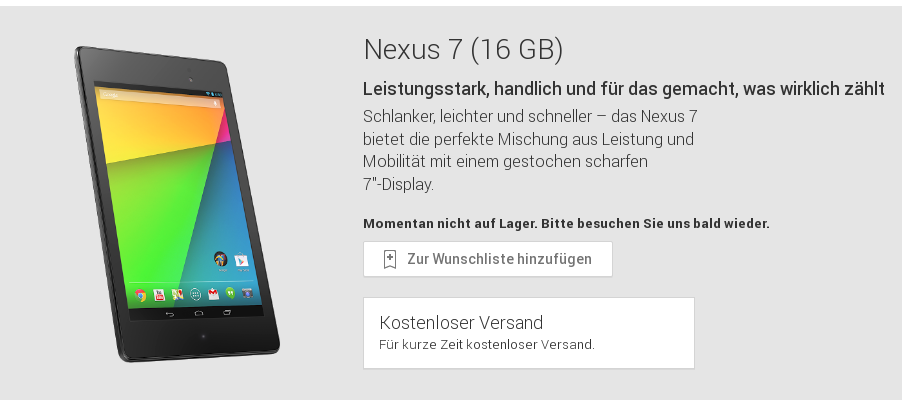Click the Gmail icon on the tablet dock

click(213, 294)
